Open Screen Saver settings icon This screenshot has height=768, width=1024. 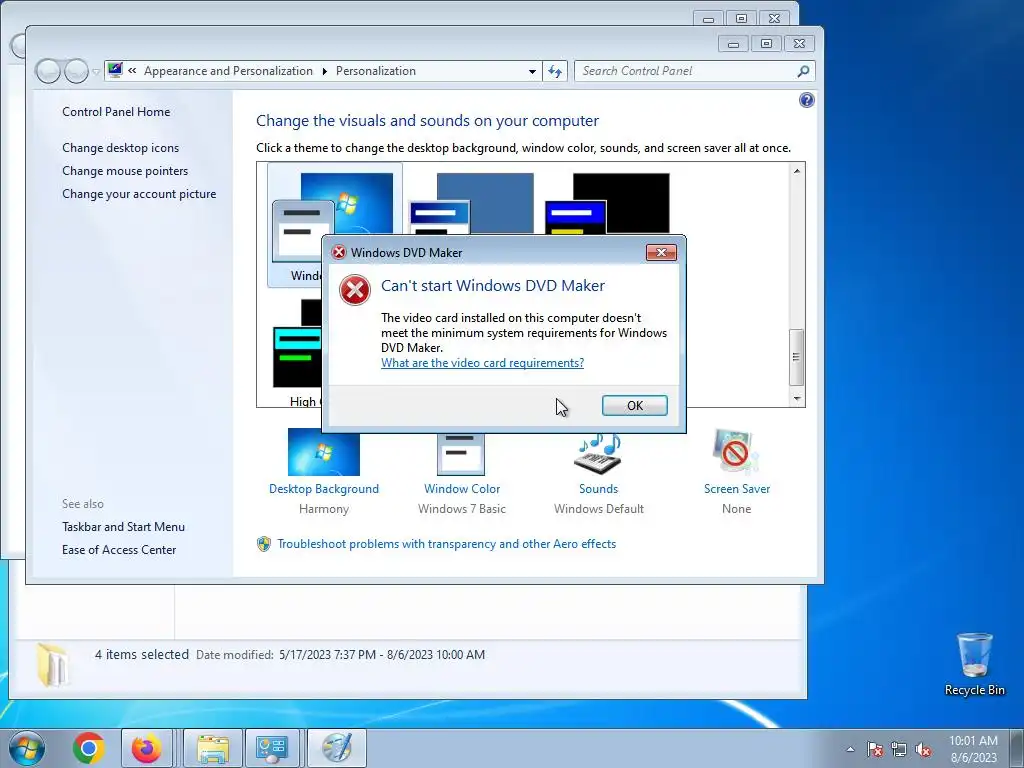click(x=736, y=452)
